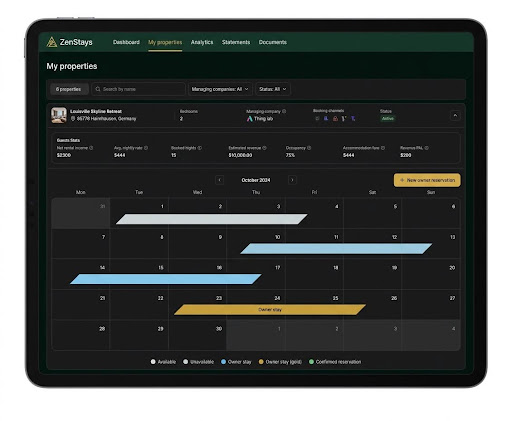
Task: Open the Estimated revenue info icon
Action: click(x=264, y=148)
